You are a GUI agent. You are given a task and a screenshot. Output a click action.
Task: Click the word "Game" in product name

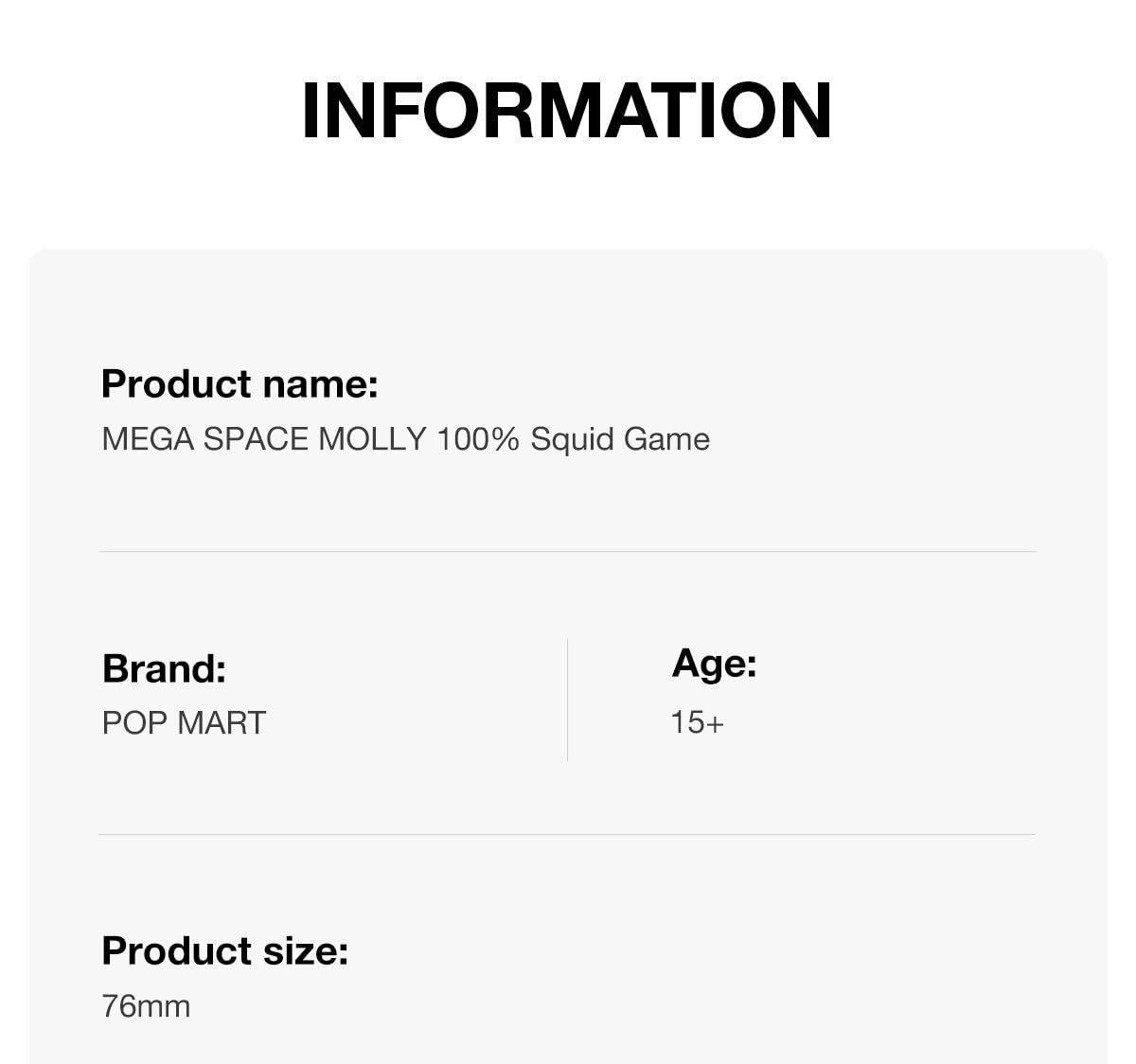point(667,439)
